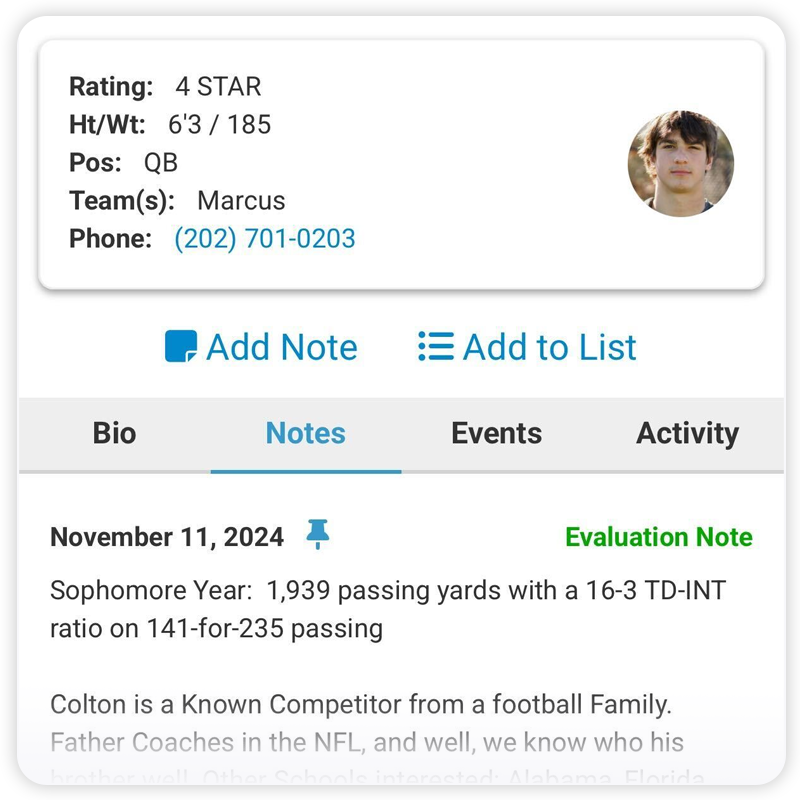The width and height of the screenshot is (800, 800).
Task: Go to the Activity tab
Action: [x=688, y=433]
